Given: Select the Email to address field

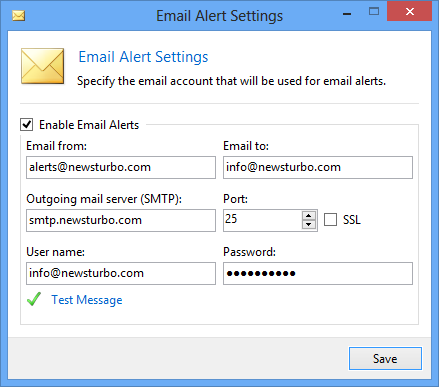Looking at the screenshot, I should coord(318,167).
